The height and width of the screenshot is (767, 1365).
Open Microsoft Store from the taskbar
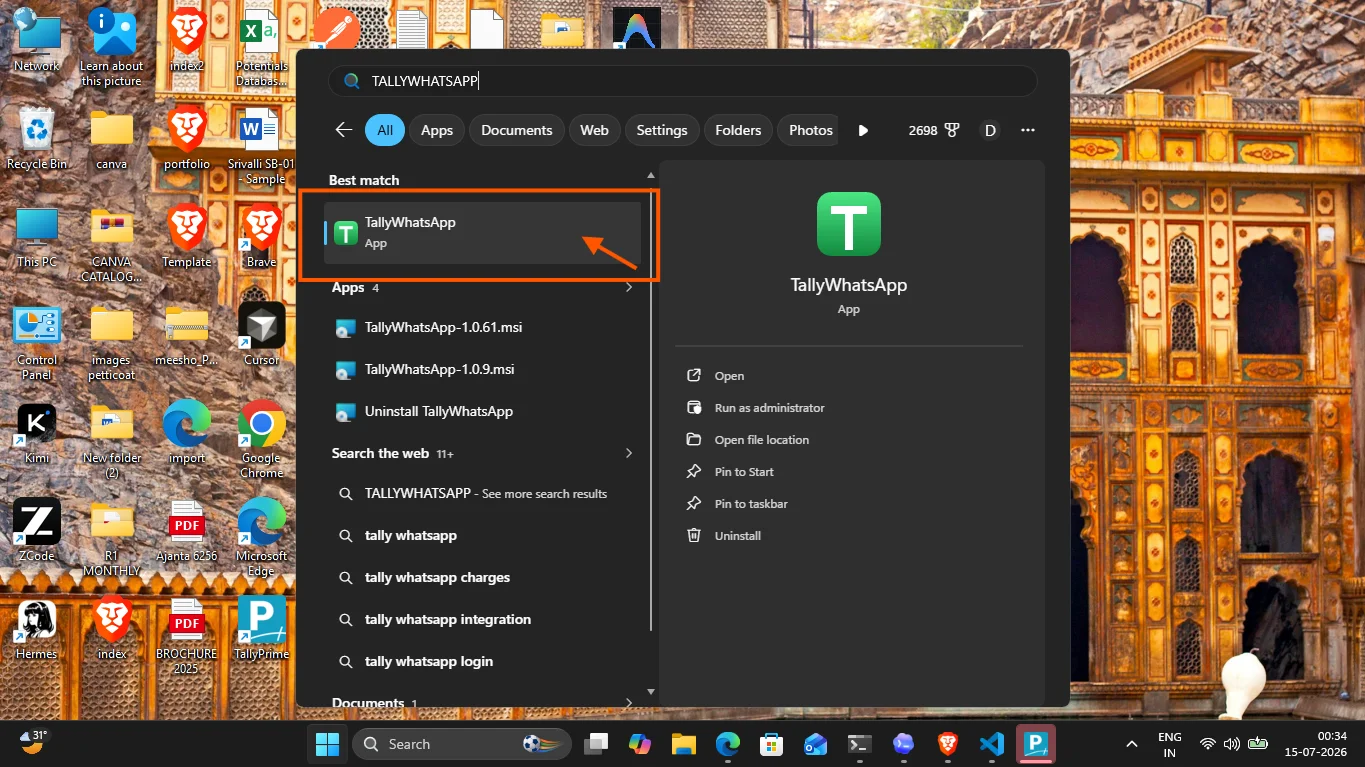tap(771, 744)
